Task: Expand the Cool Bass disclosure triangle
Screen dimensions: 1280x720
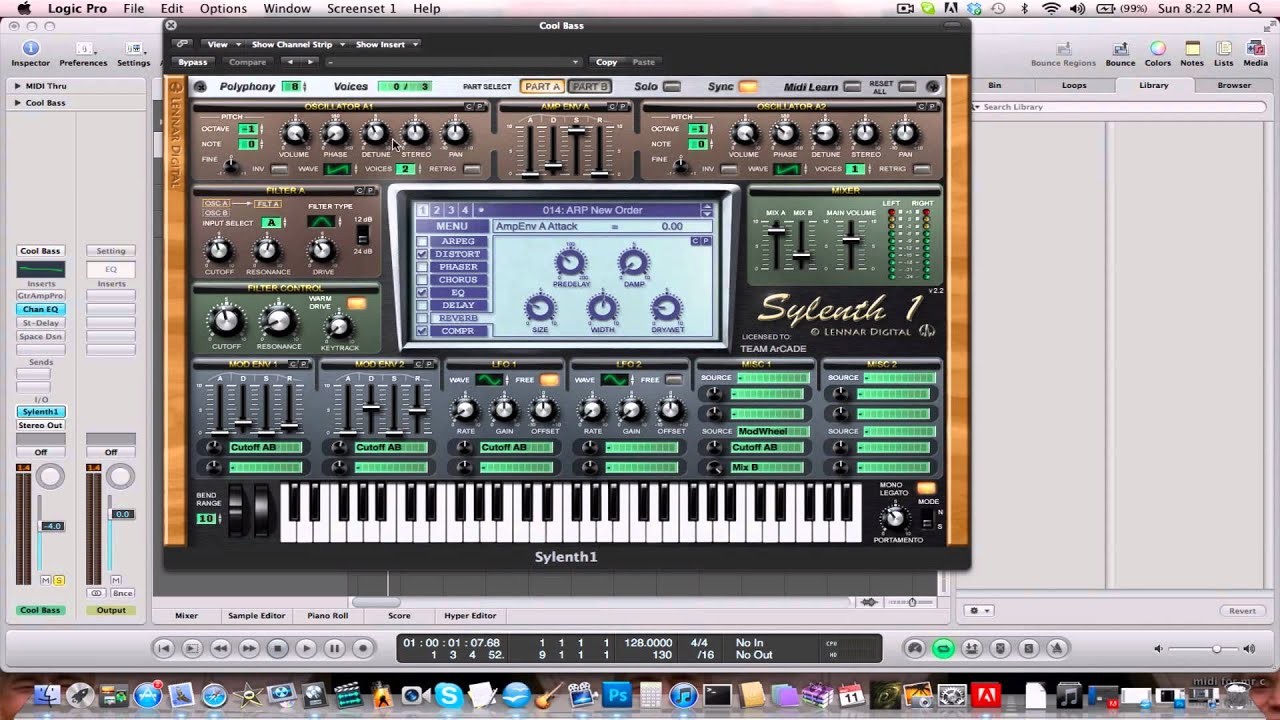Action: [x=17, y=103]
